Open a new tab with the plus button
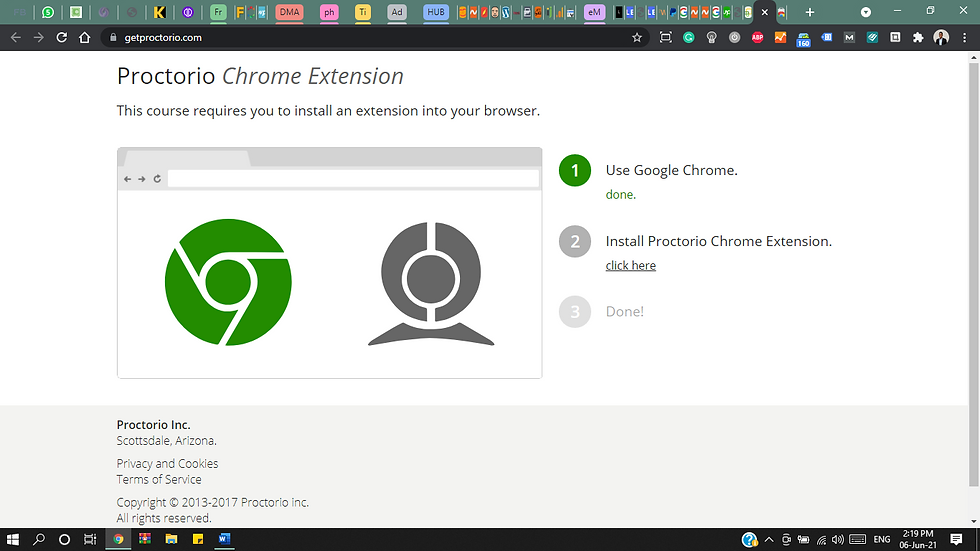The height and width of the screenshot is (551, 980). click(x=809, y=12)
